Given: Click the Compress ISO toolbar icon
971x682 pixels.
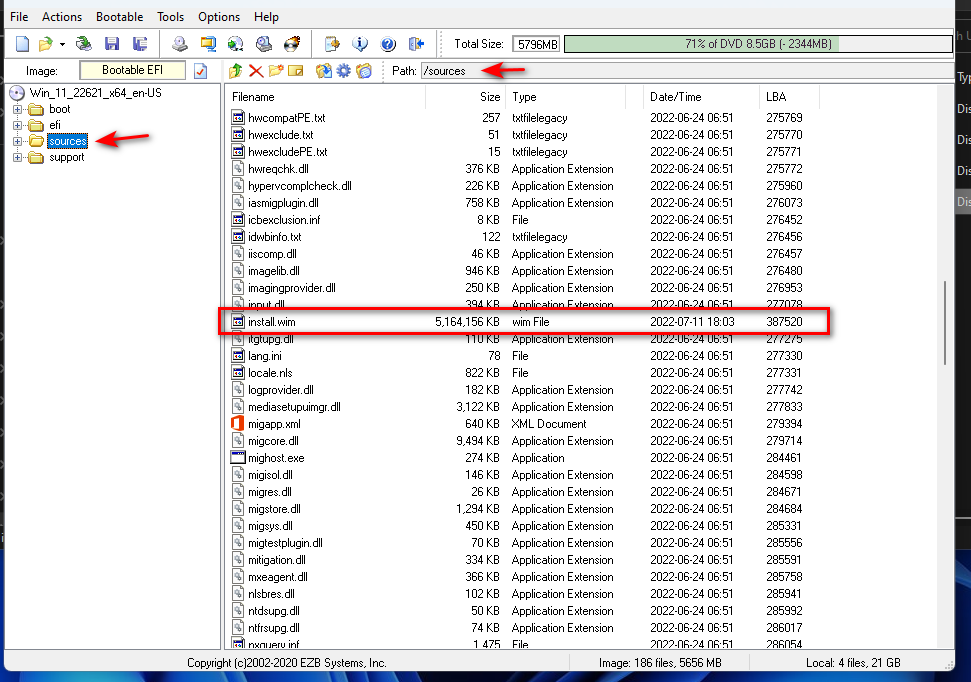Looking at the screenshot, I should [208, 44].
